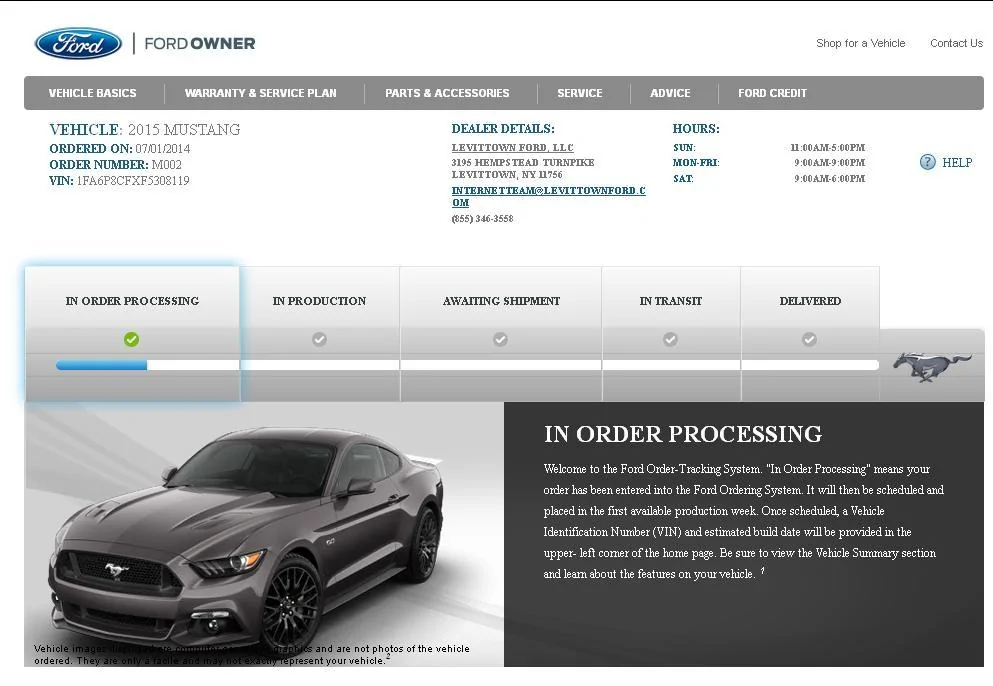Click the Shop for a Vehicle link
This screenshot has height=686, width=993.
point(861,43)
